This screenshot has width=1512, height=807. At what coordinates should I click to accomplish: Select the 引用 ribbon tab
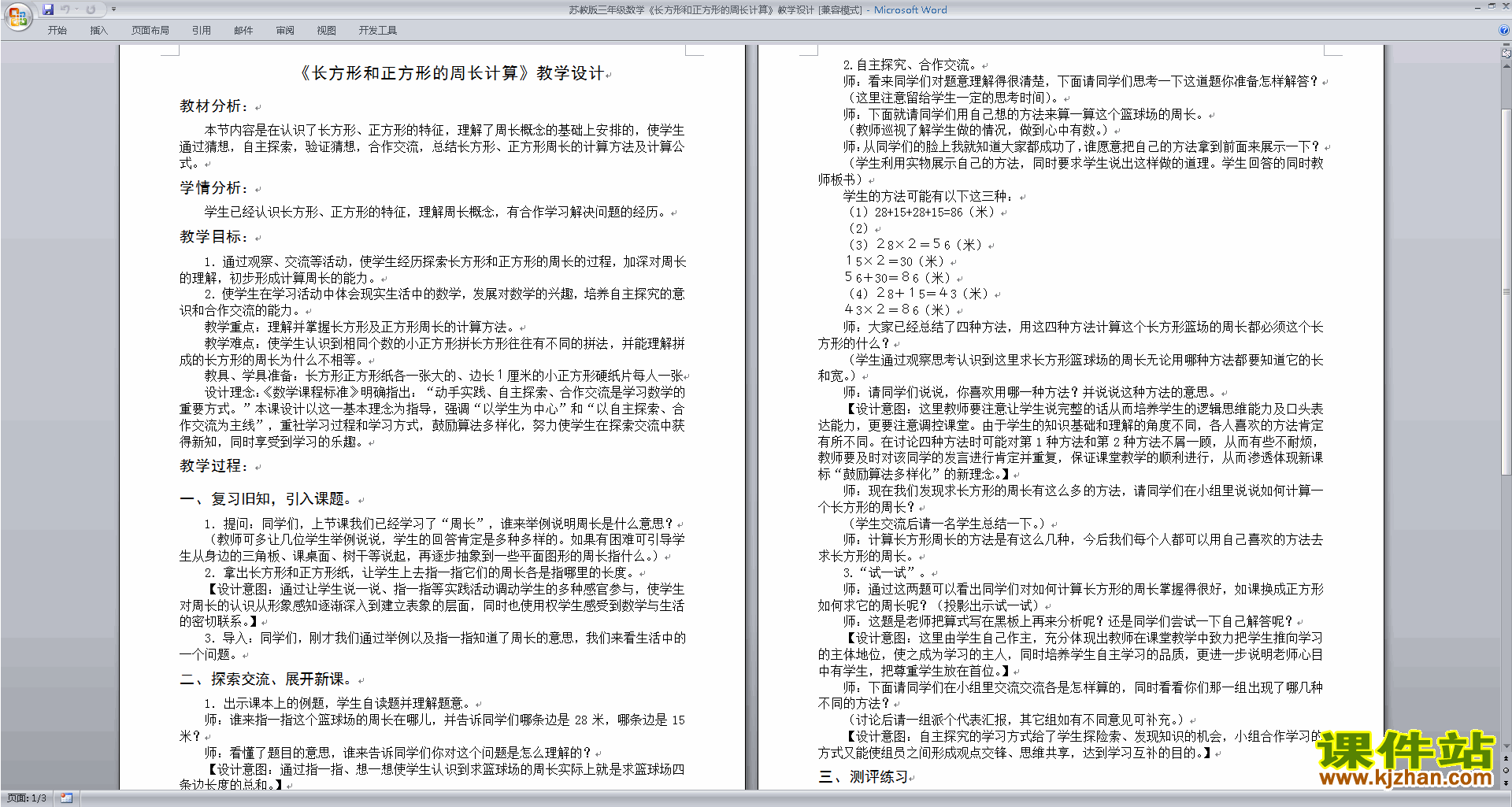202,31
